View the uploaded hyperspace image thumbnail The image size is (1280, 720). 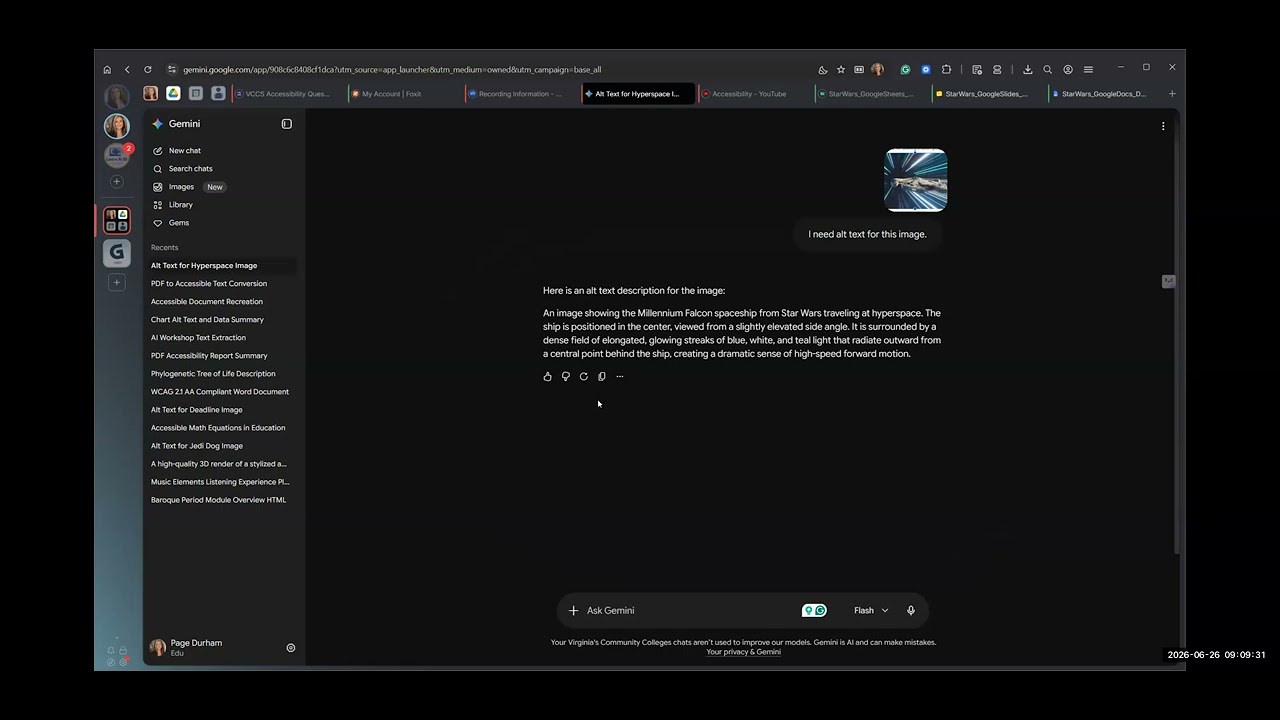(915, 180)
